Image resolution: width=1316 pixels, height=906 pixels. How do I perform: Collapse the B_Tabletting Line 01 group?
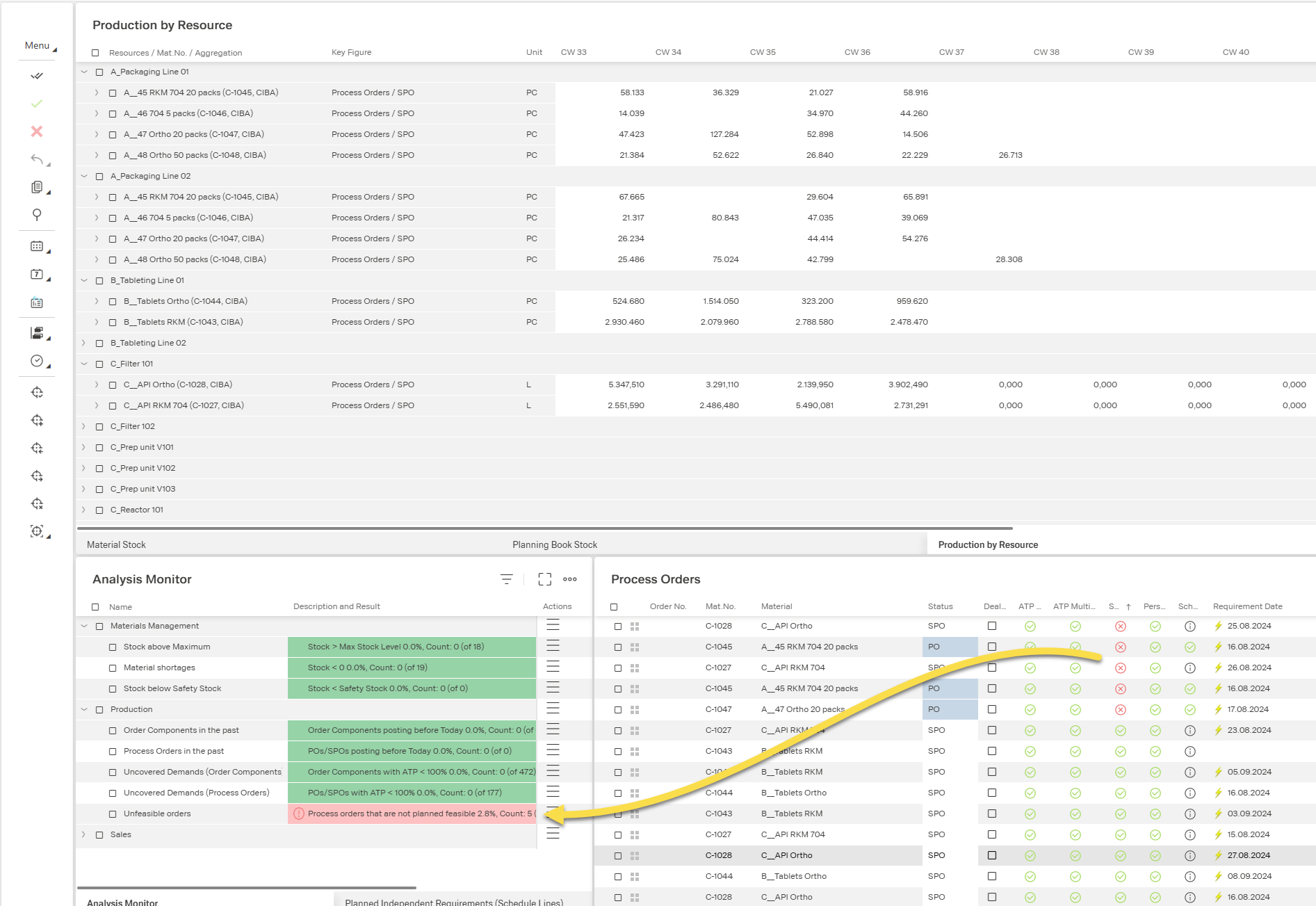coord(84,280)
